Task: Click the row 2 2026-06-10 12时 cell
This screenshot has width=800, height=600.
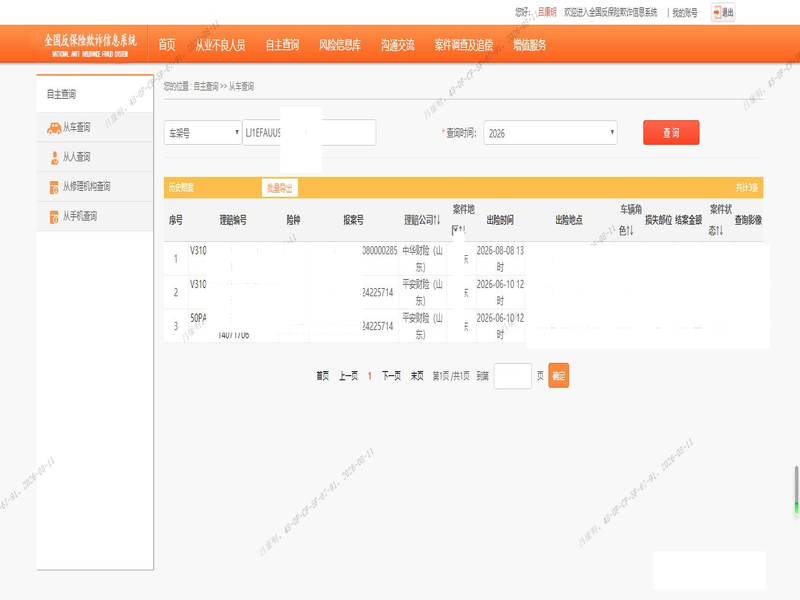Action: [x=500, y=292]
